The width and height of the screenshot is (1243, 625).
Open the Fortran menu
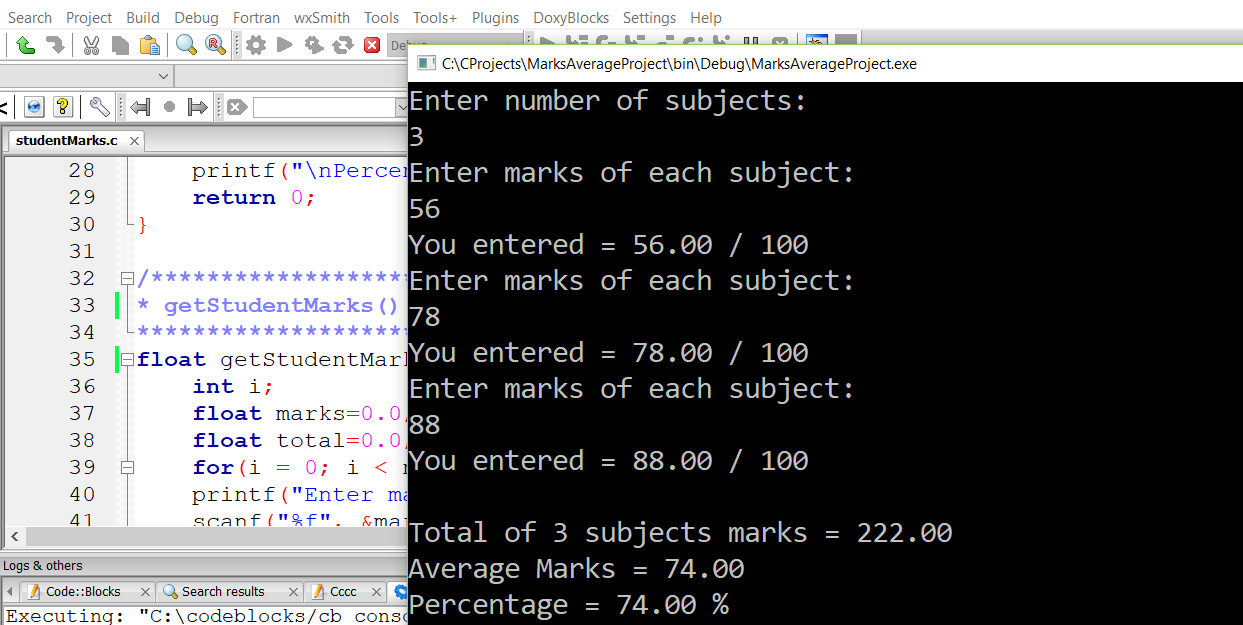tap(256, 17)
